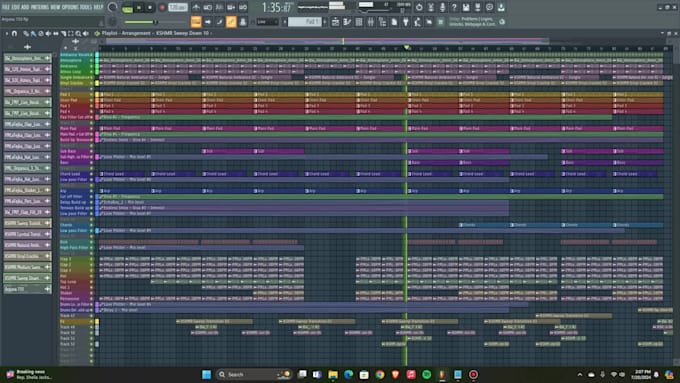Mute the Pad 1 track green dot
The width and height of the screenshot is (680, 383).
pos(91,95)
